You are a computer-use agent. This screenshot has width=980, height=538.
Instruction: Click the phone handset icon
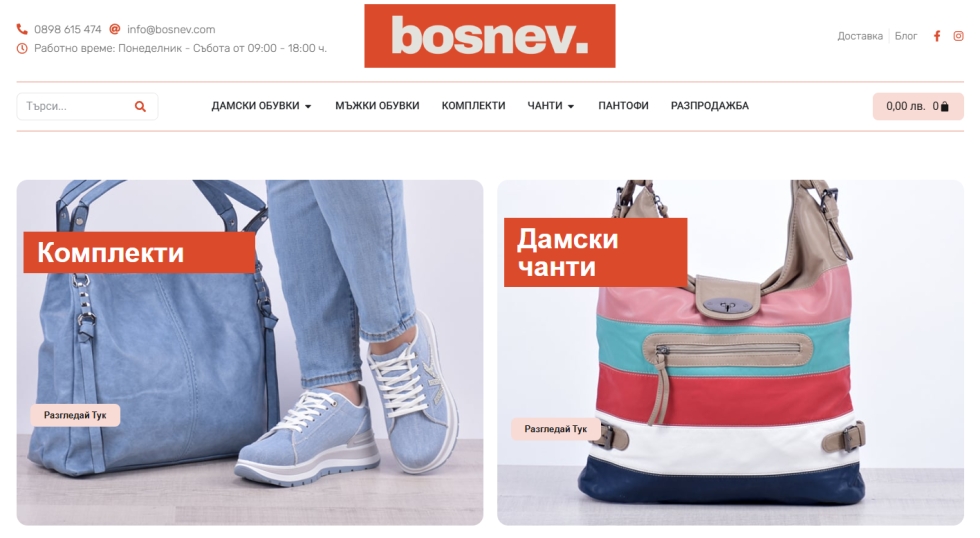pos(22,29)
